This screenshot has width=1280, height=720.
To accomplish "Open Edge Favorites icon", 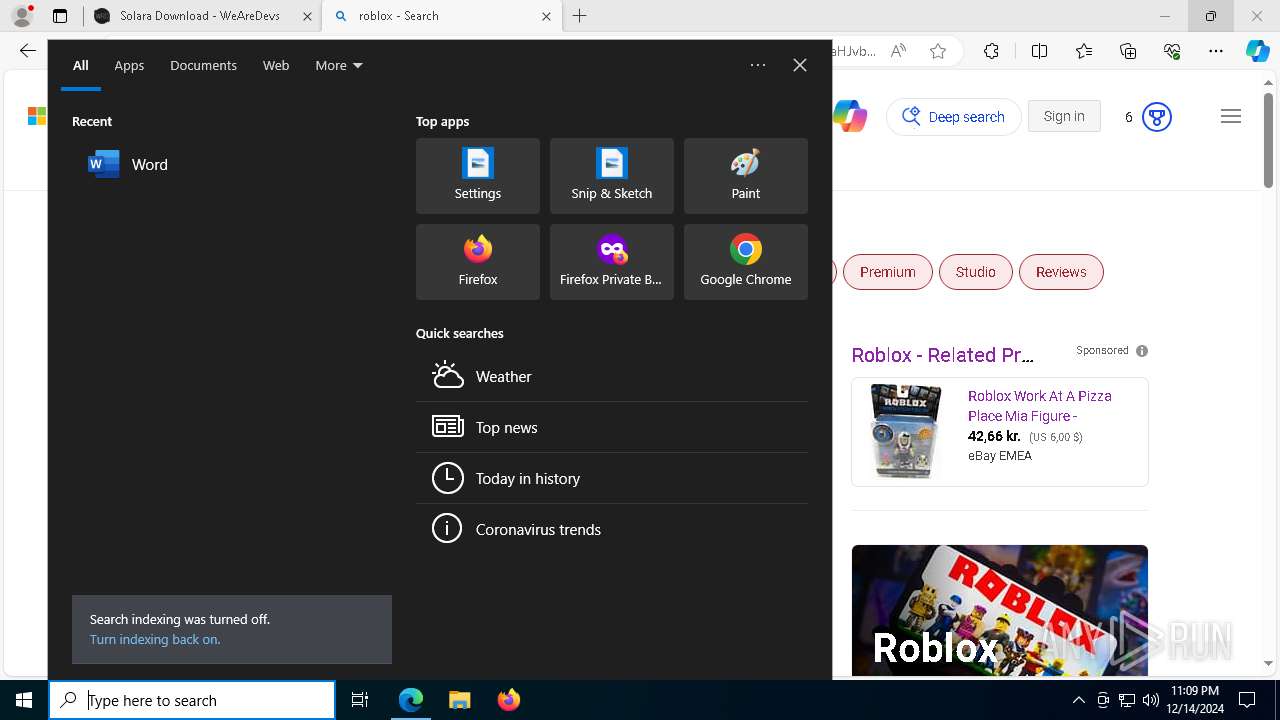I will point(1084,51).
